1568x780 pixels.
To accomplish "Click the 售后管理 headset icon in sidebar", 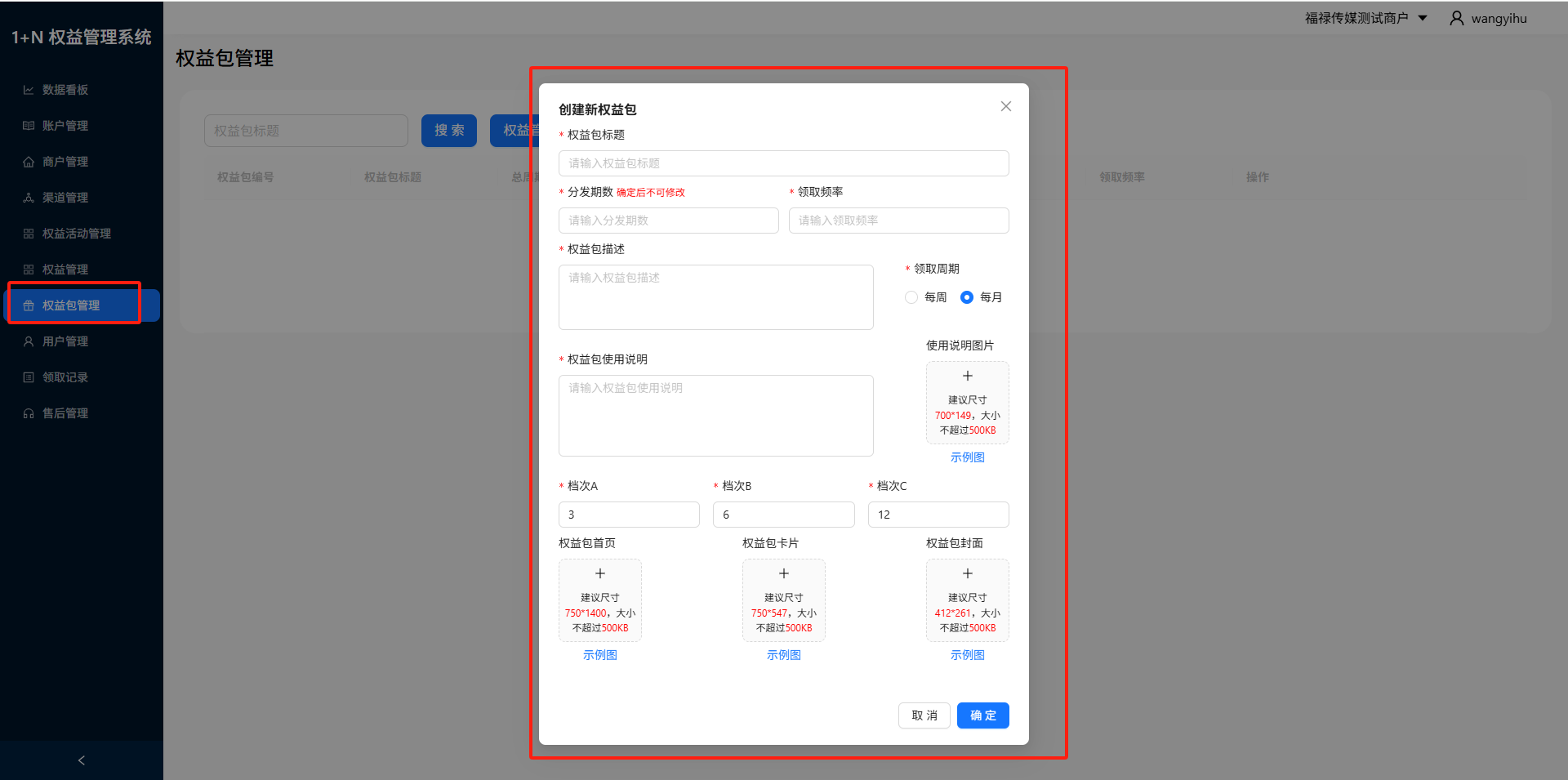I will 29,413.
